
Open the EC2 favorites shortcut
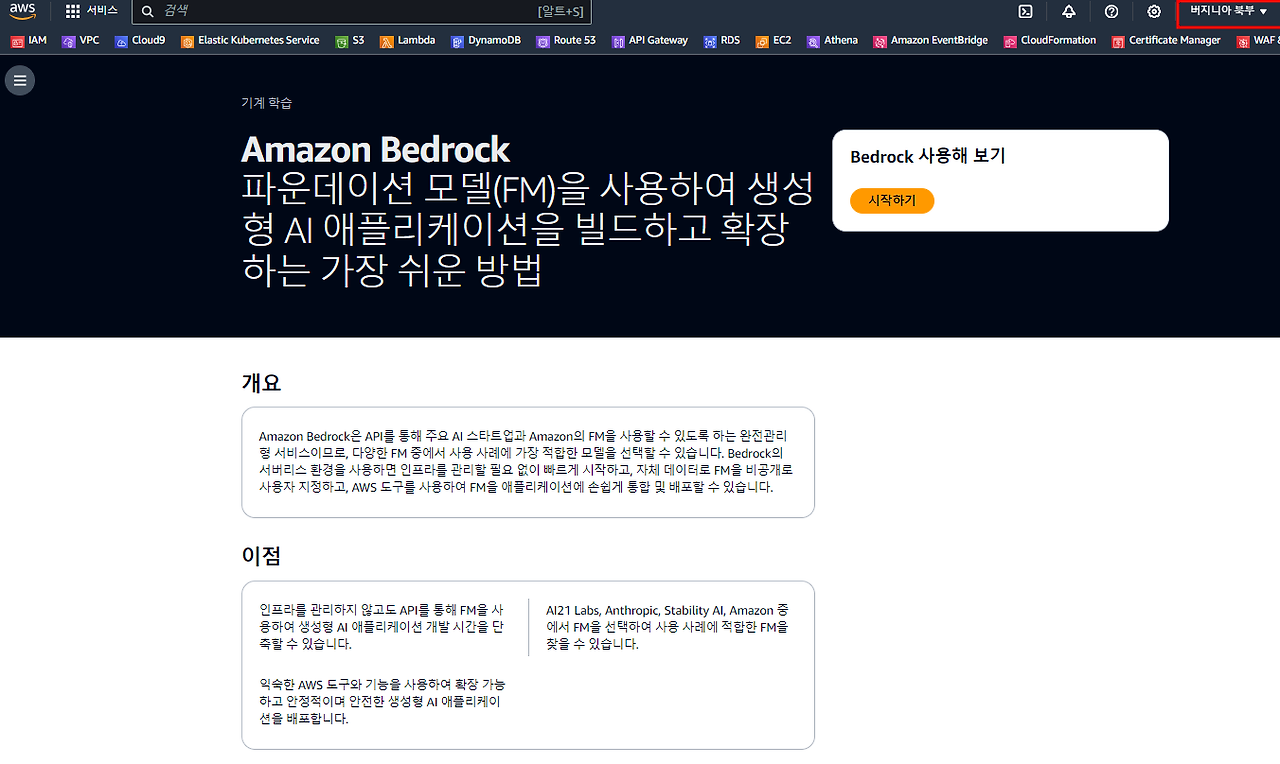pyautogui.click(x=774, y=41)
